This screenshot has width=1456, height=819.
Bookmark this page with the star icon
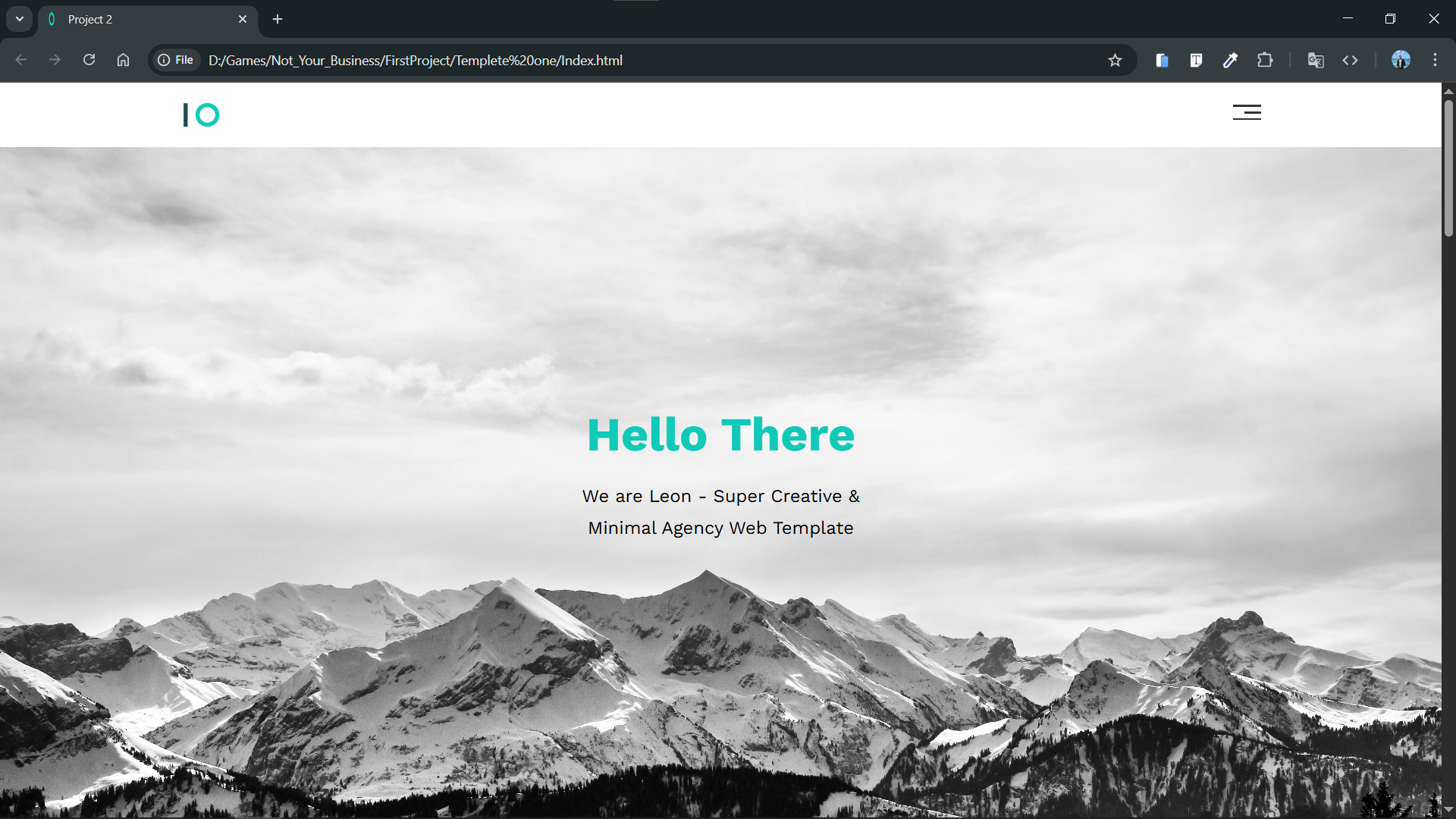click(x=1114, y=60)
